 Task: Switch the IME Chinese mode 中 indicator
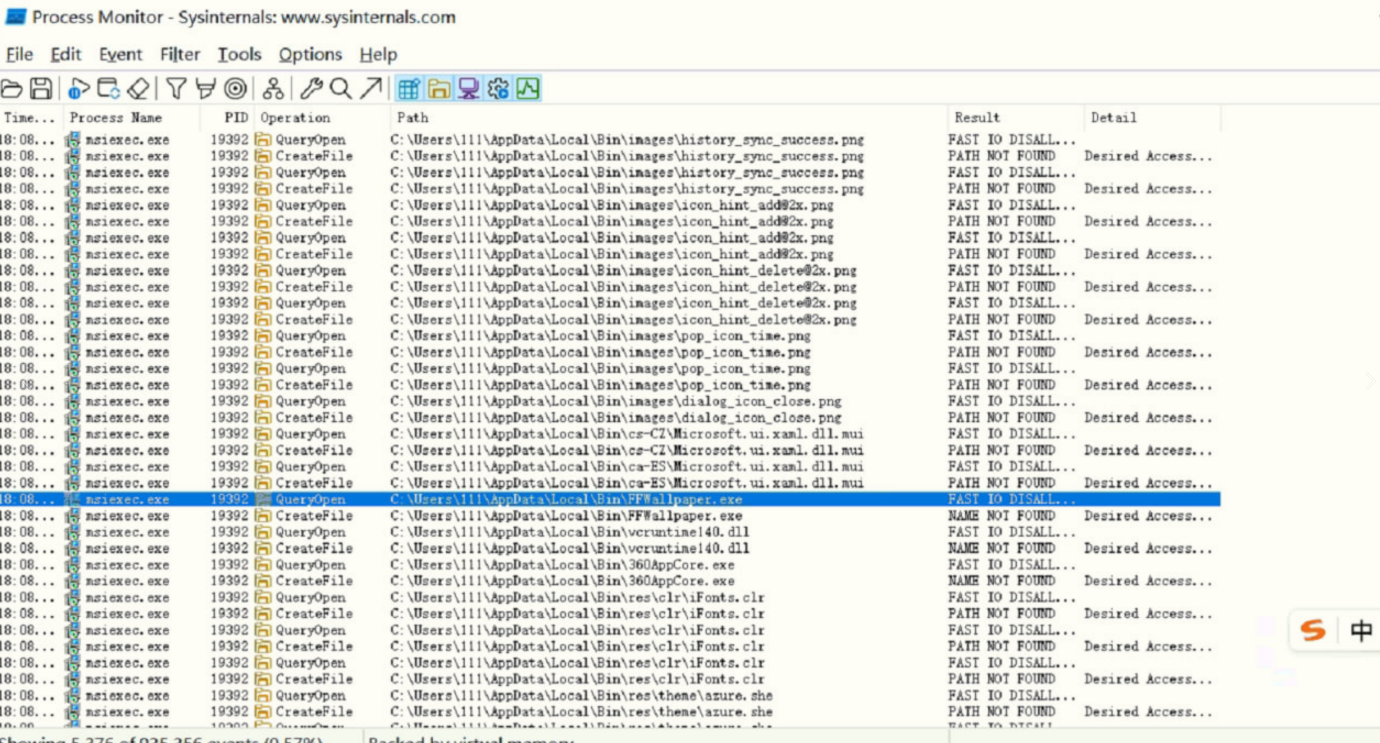pyautogui.click(x=1361, y=630)
